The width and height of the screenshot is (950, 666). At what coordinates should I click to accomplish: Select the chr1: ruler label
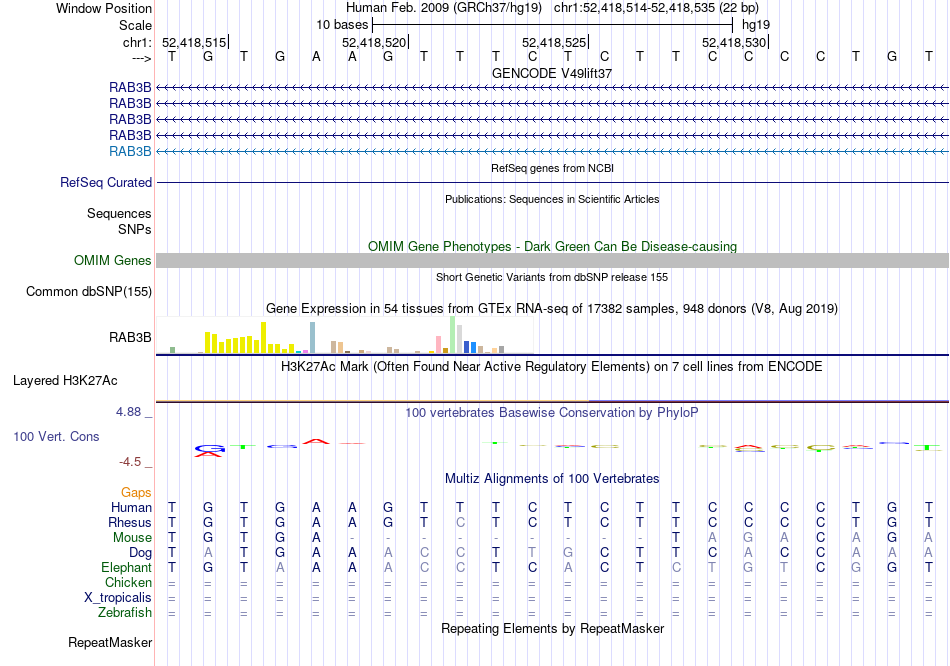click(137, 42)
